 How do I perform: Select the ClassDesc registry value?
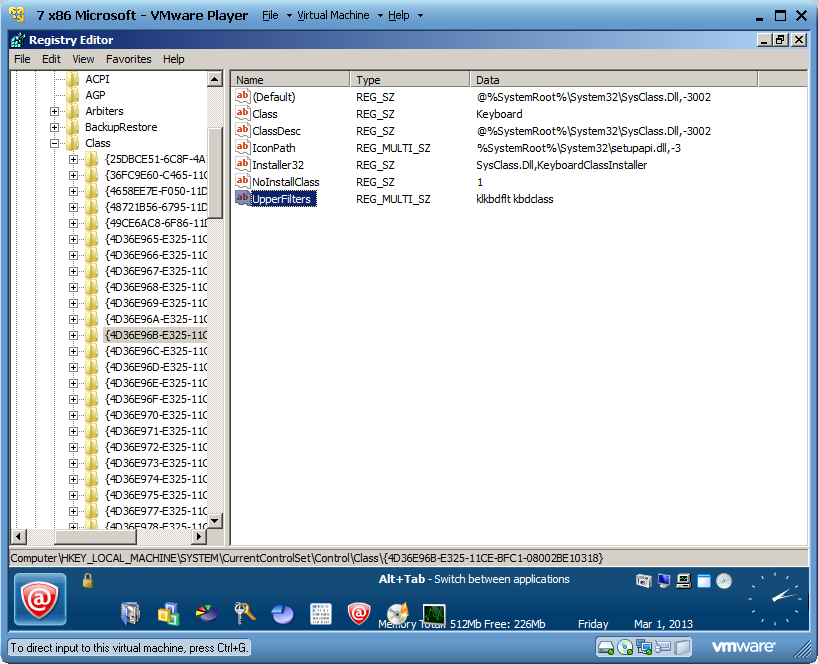click(276, 131)
